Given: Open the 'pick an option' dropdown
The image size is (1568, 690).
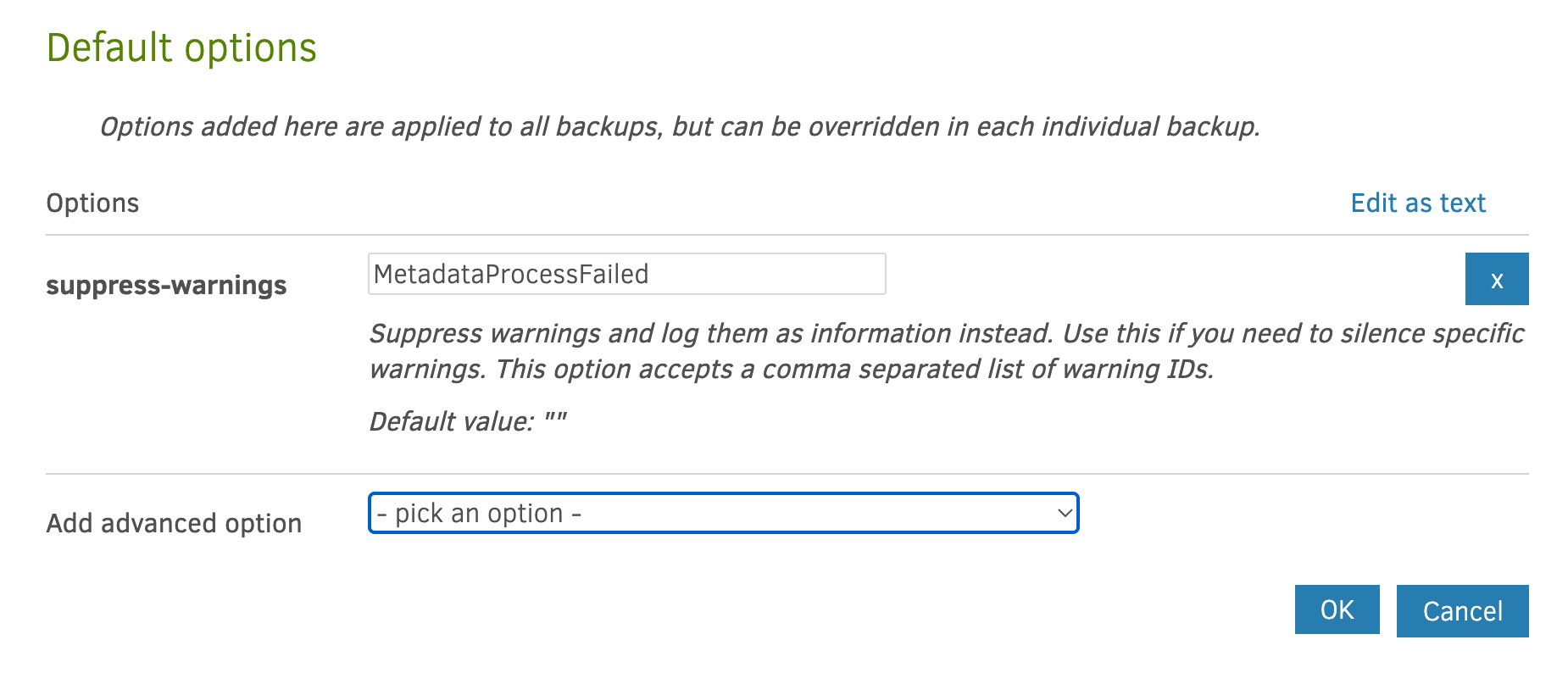Looking at the screenshot, I should pos(723,513).
